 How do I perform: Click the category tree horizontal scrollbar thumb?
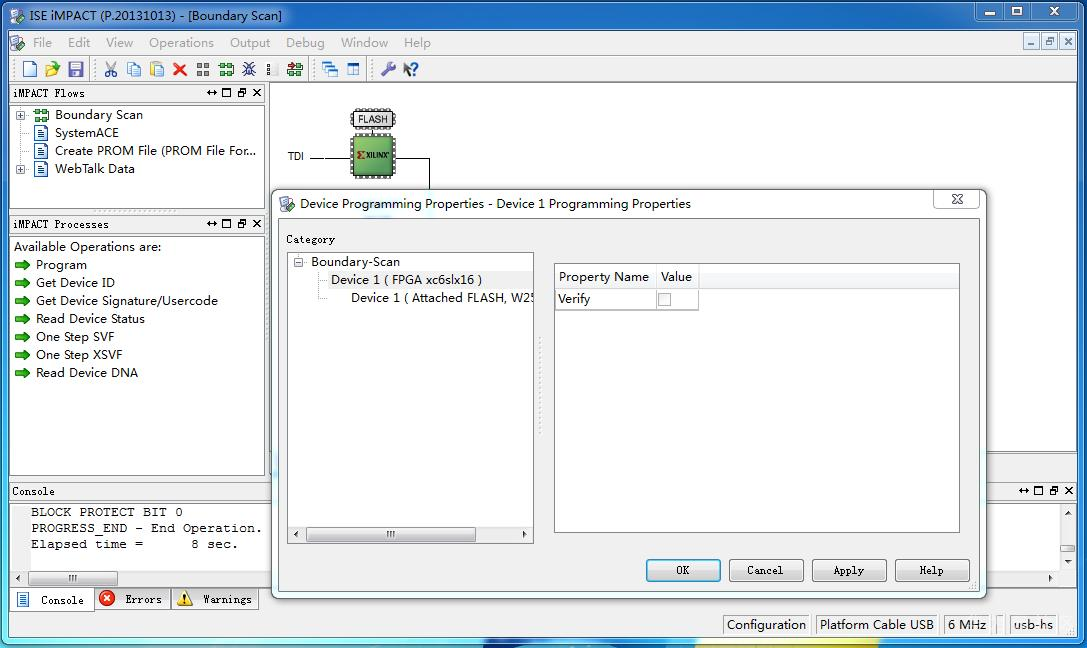click(391, 534)
